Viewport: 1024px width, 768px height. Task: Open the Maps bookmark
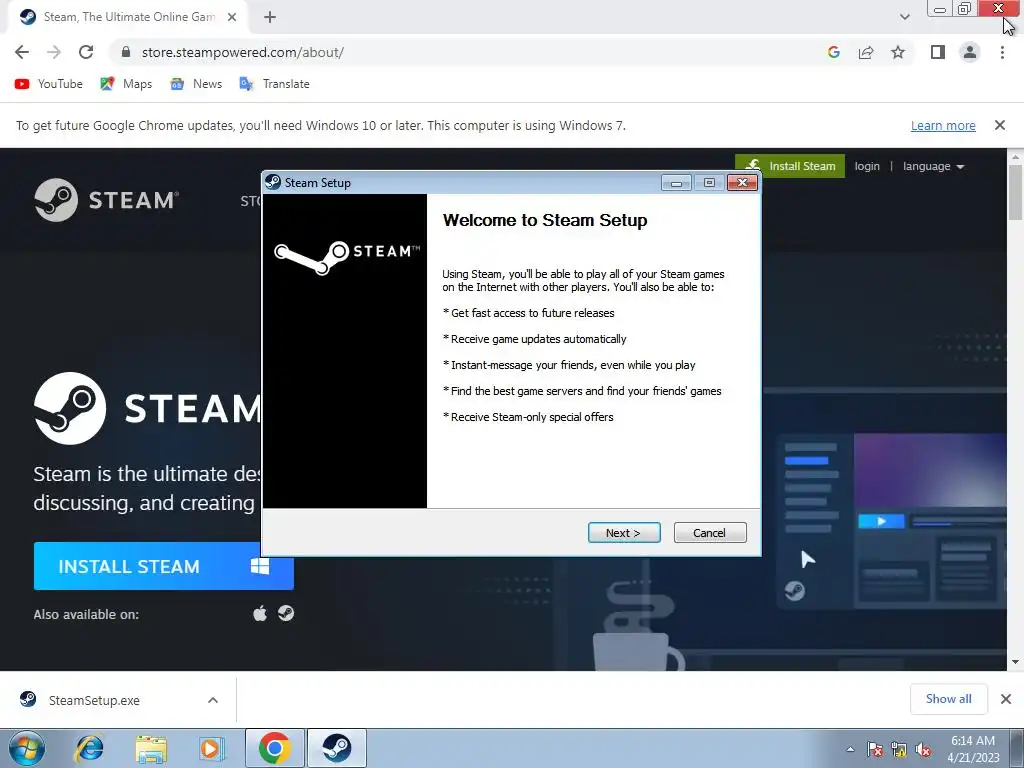pos(126,84)
